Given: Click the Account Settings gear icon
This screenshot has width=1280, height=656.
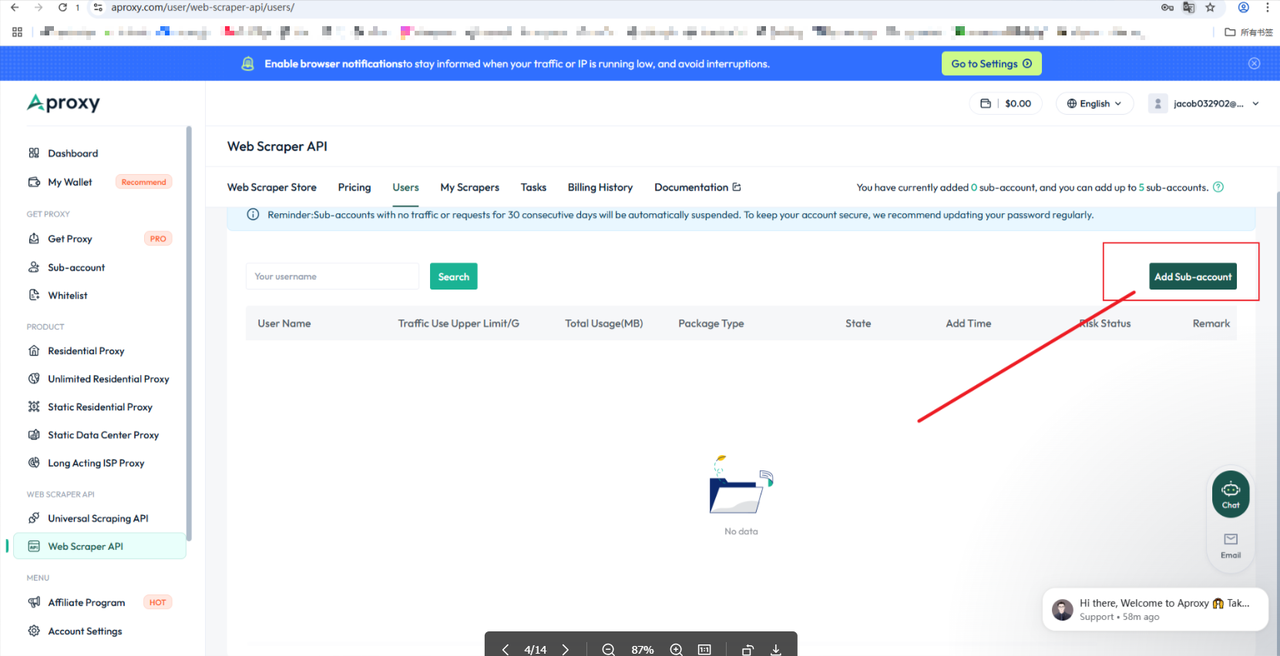Looking at the screenshot, I should pos(34,631).
